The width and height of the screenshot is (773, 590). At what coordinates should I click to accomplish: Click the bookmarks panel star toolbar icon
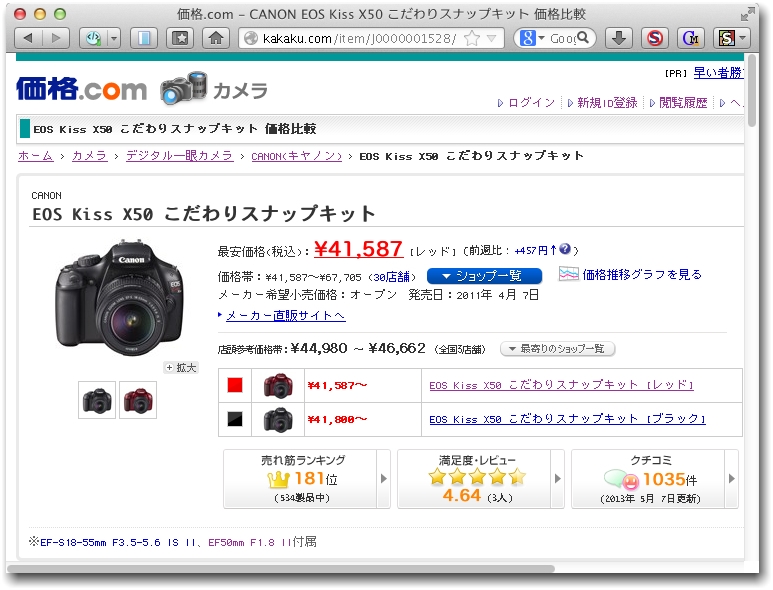click(x=180, y=38)
